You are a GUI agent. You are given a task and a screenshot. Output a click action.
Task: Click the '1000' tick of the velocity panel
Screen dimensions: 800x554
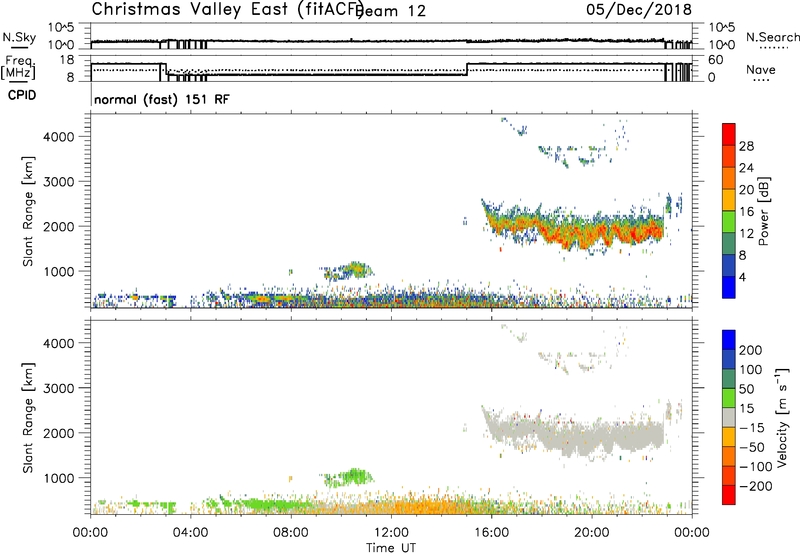(x=58, y=479)
